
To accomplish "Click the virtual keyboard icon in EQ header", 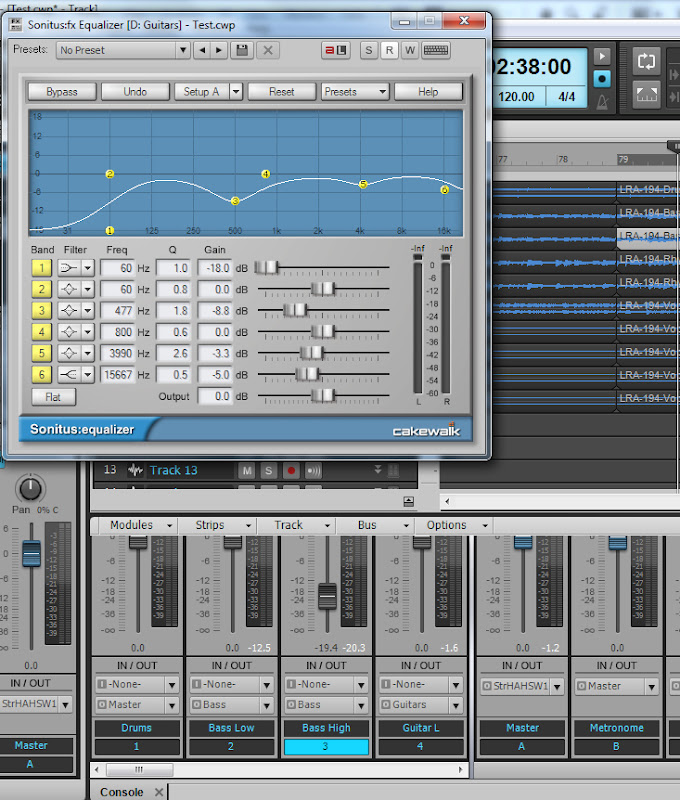I will tap(435, 50).
